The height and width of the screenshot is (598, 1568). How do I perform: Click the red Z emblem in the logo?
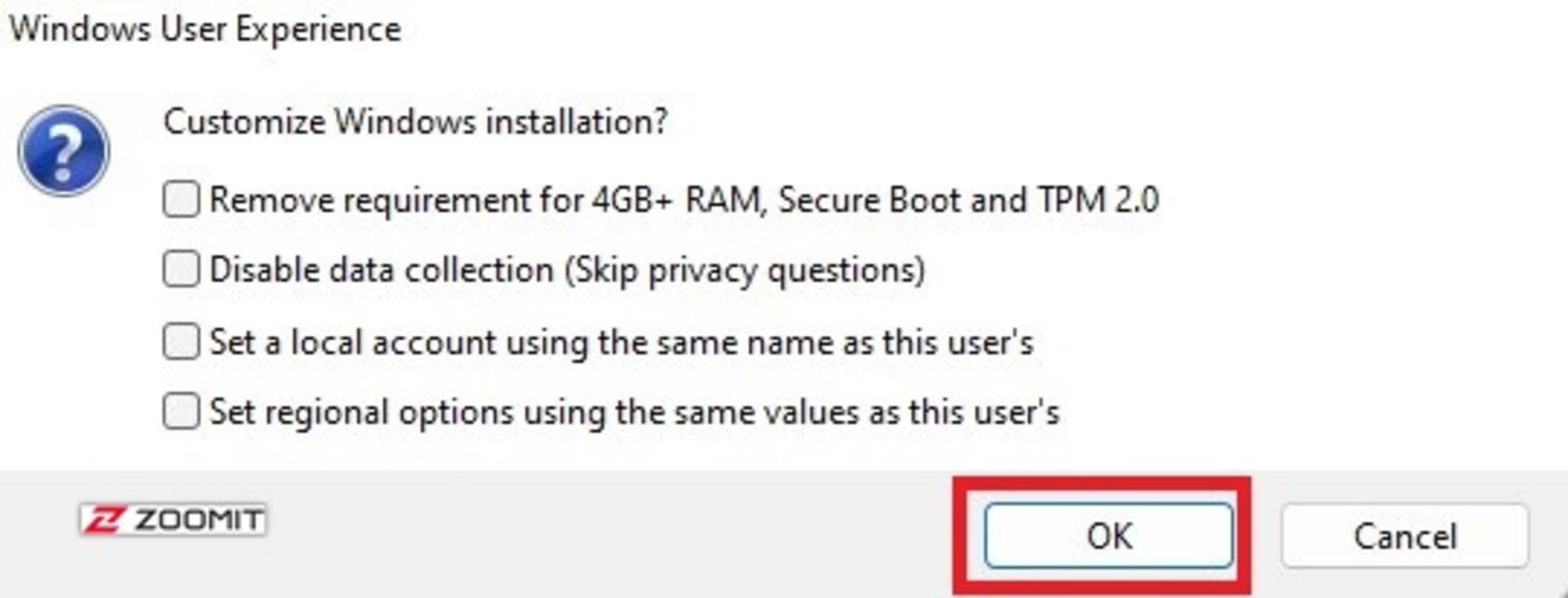pyautogui.click(x=104, y=520)
